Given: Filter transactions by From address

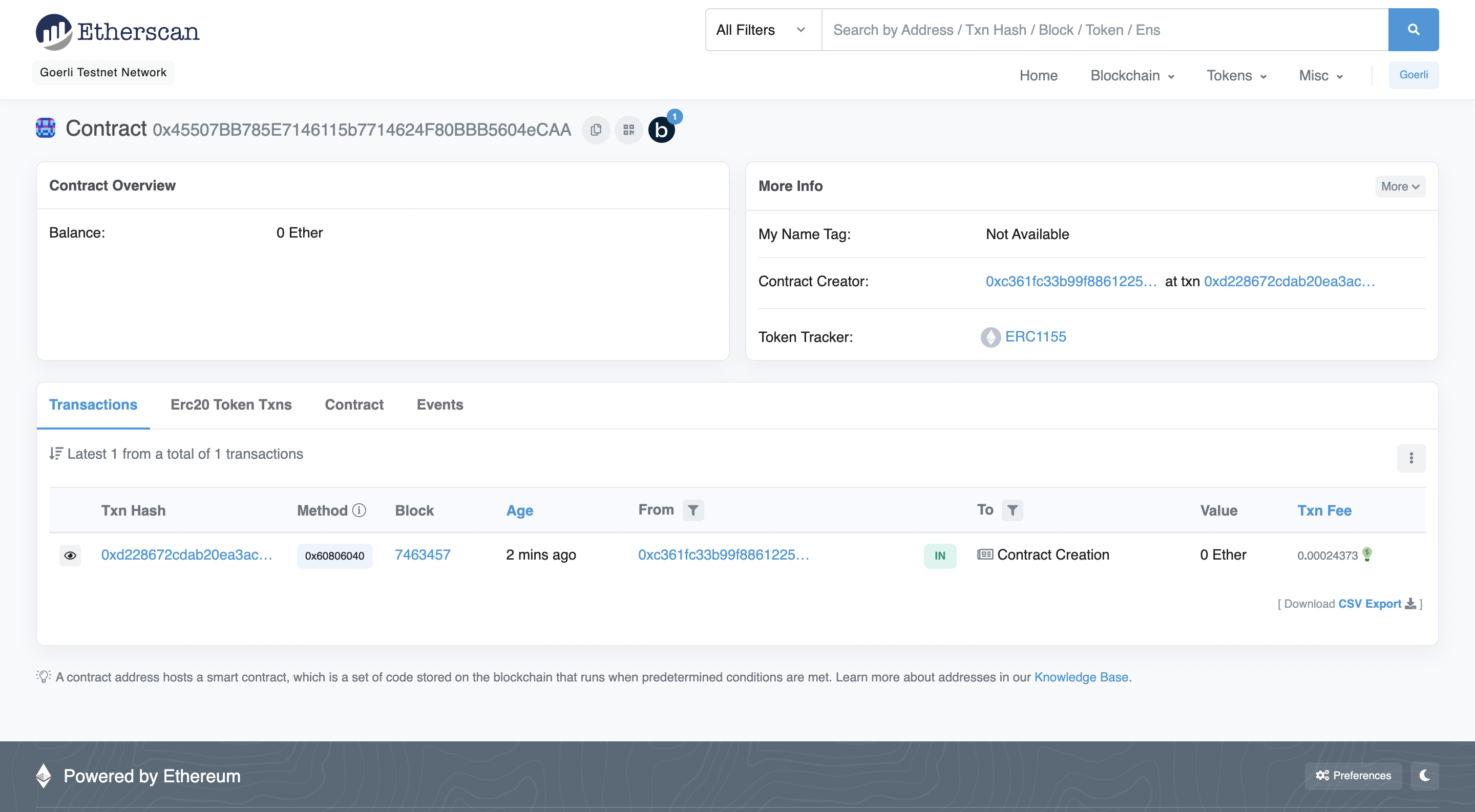Looking at the screenshot, I should coord(693,510).
